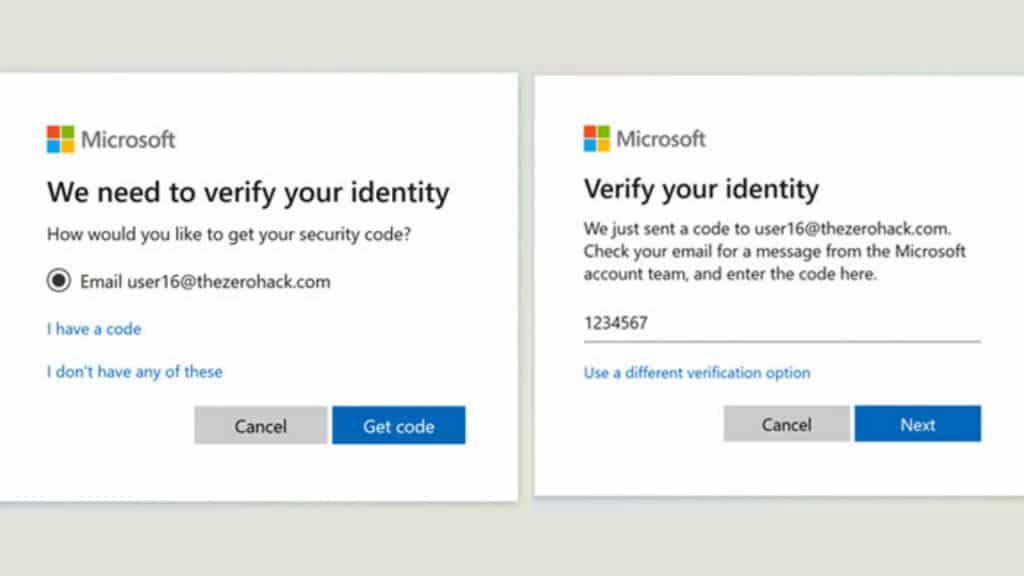Click the Microsoft logo in right dialog

point(645,138)
